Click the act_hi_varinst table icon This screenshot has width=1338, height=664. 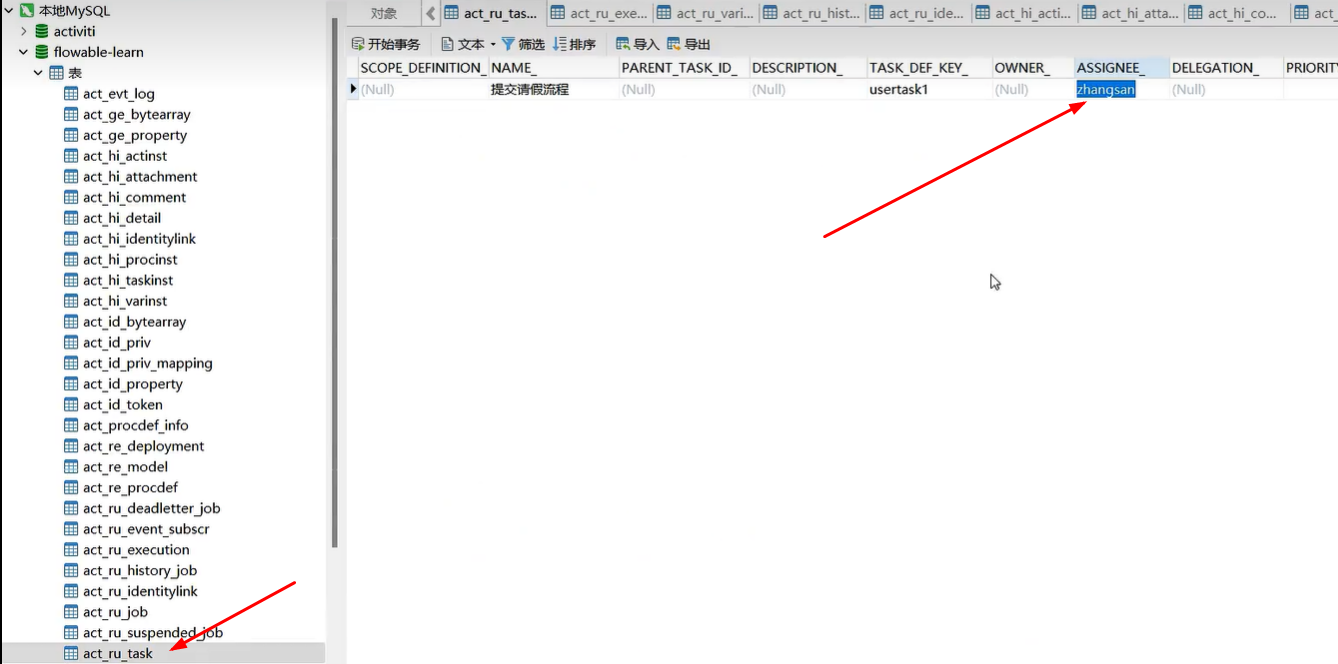pyautogui.click(x=71, y=301)
